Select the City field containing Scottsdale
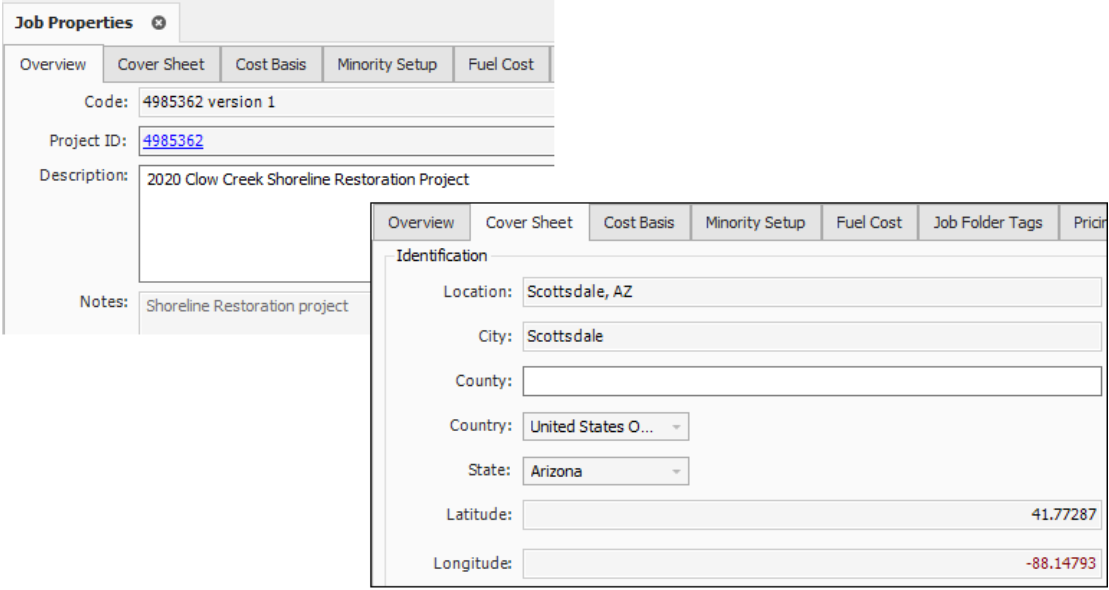This screenshot has width=1109, height=590. point(811,337)
